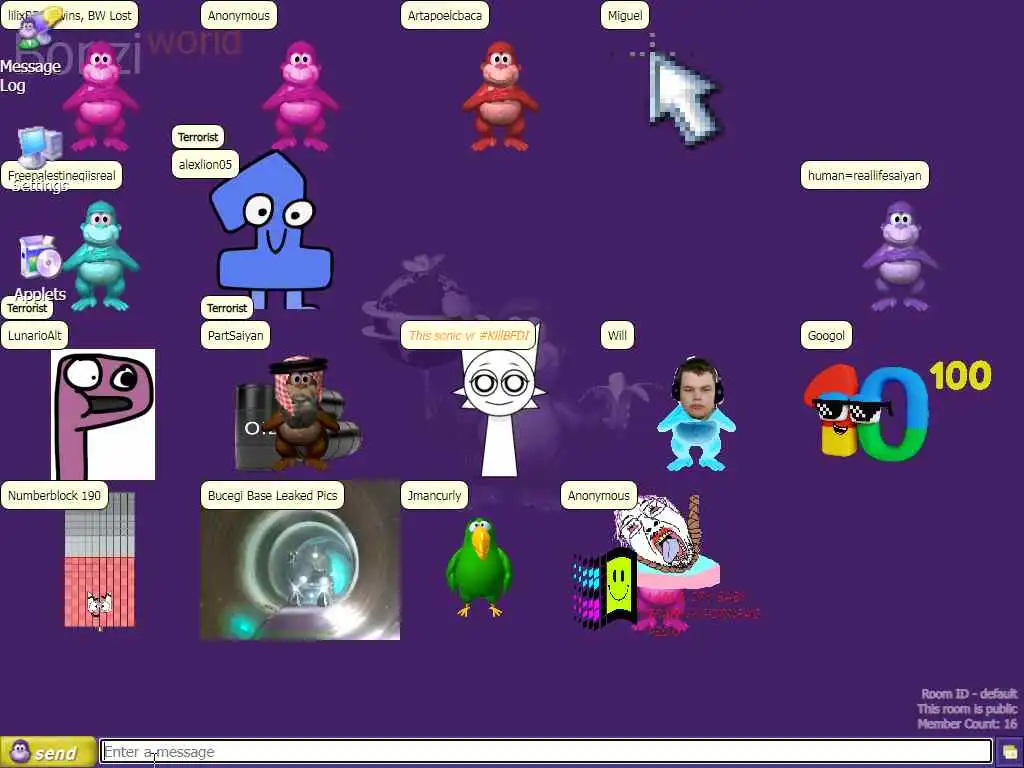
Task: Click the 'human=reallifesaiyan' name tag
Action: [x=865, y=175]
